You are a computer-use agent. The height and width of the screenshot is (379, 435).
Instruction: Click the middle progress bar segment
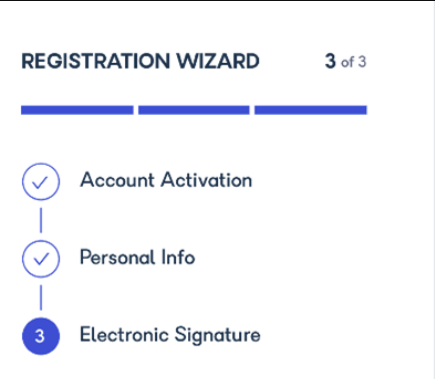point(194,110)
